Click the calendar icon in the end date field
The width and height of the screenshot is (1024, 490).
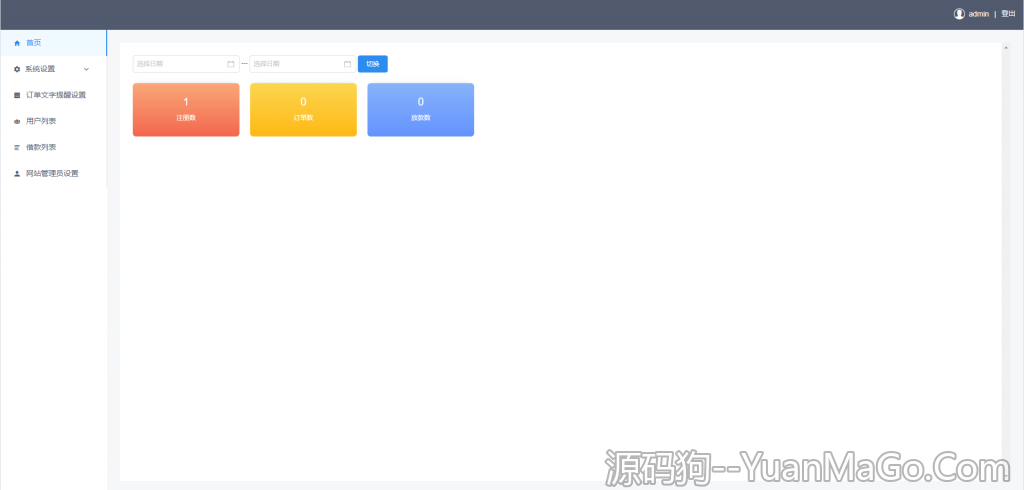(x=347, y=64)
